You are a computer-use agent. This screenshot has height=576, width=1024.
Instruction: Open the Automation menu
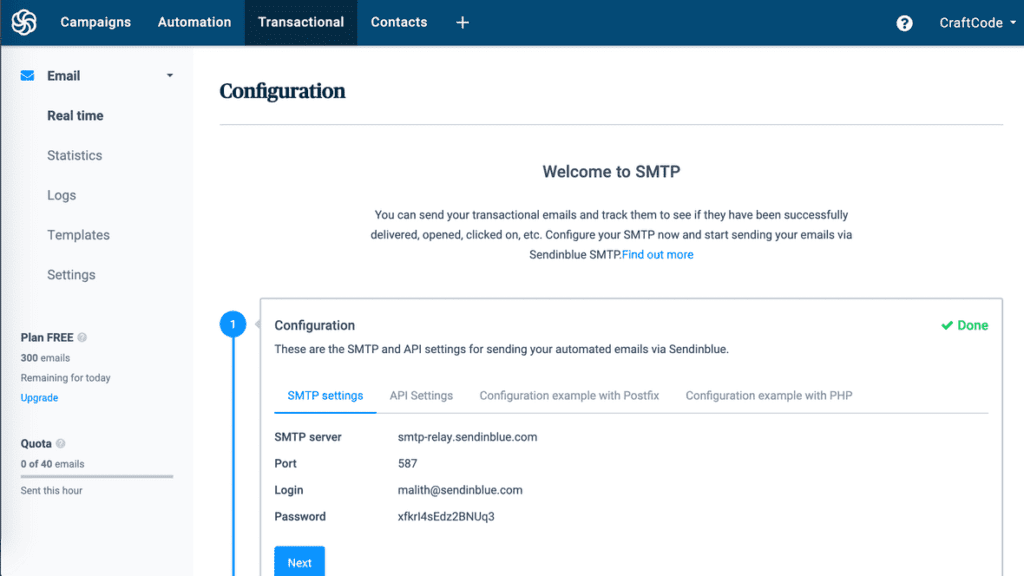195,22
